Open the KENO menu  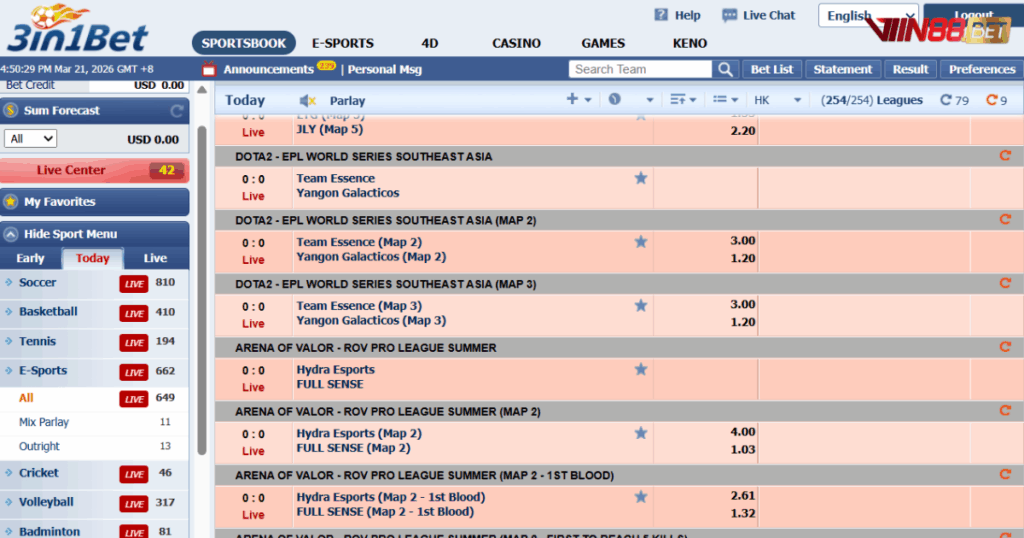tap(690, 43)
